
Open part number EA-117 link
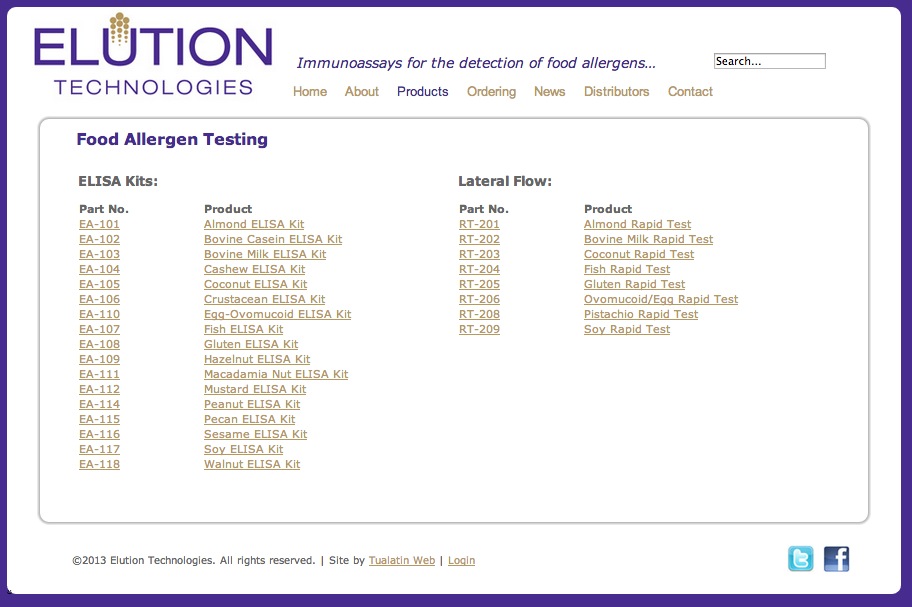pos(99,449)
